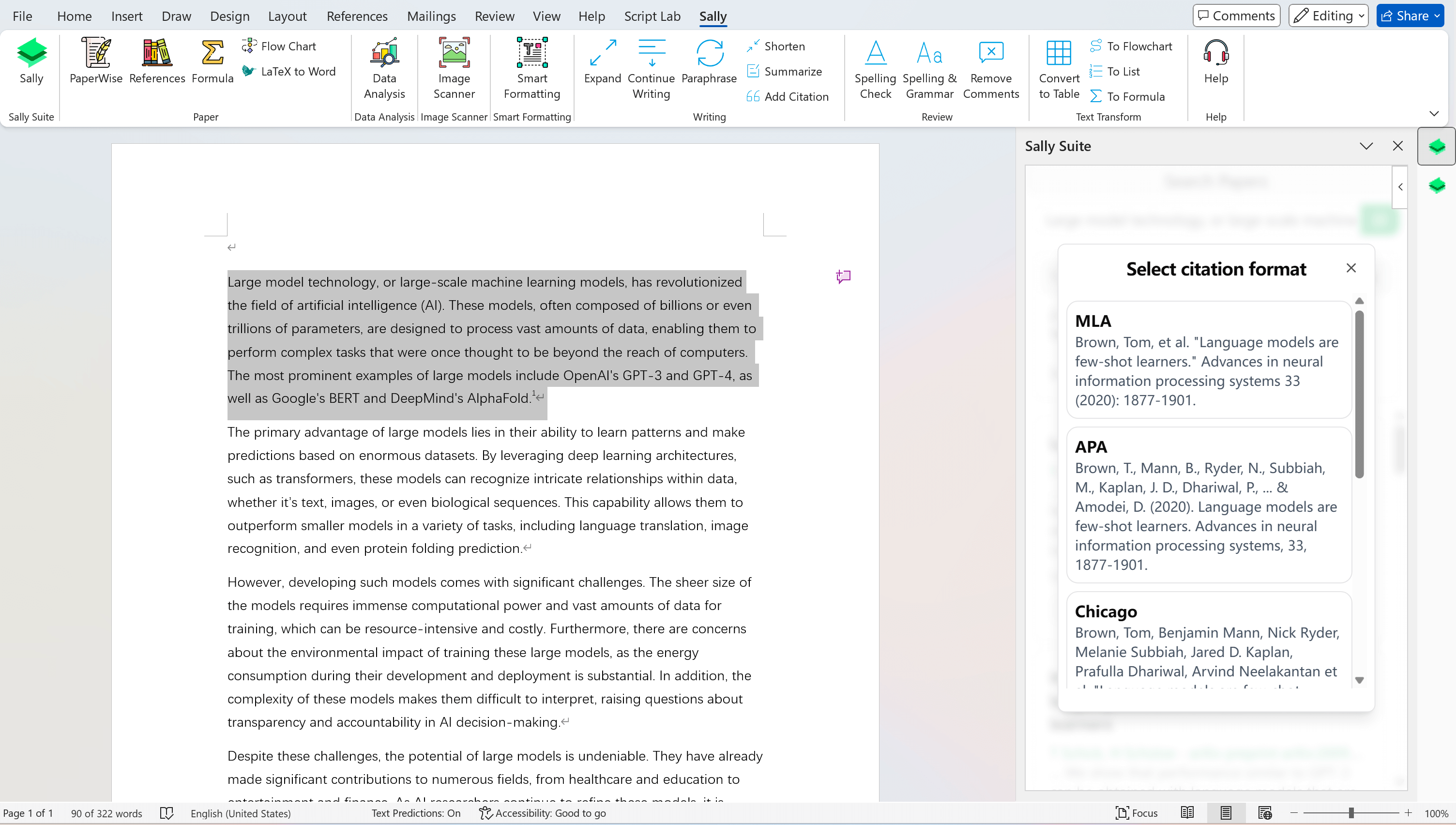Open the Design tab
The height and width of the screenshot is (825, 1456).
point(229,16)
